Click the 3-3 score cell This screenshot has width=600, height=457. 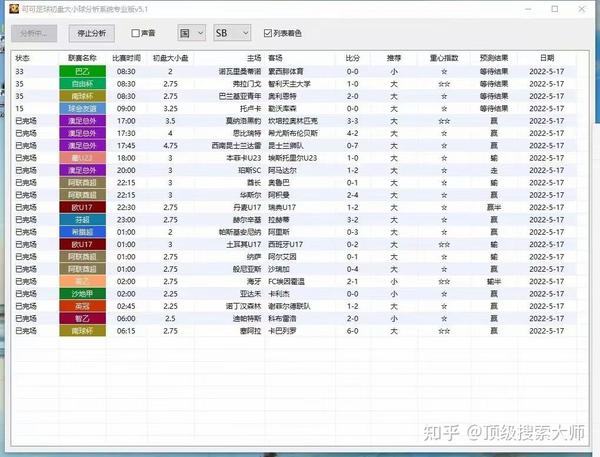pos(352,121)
